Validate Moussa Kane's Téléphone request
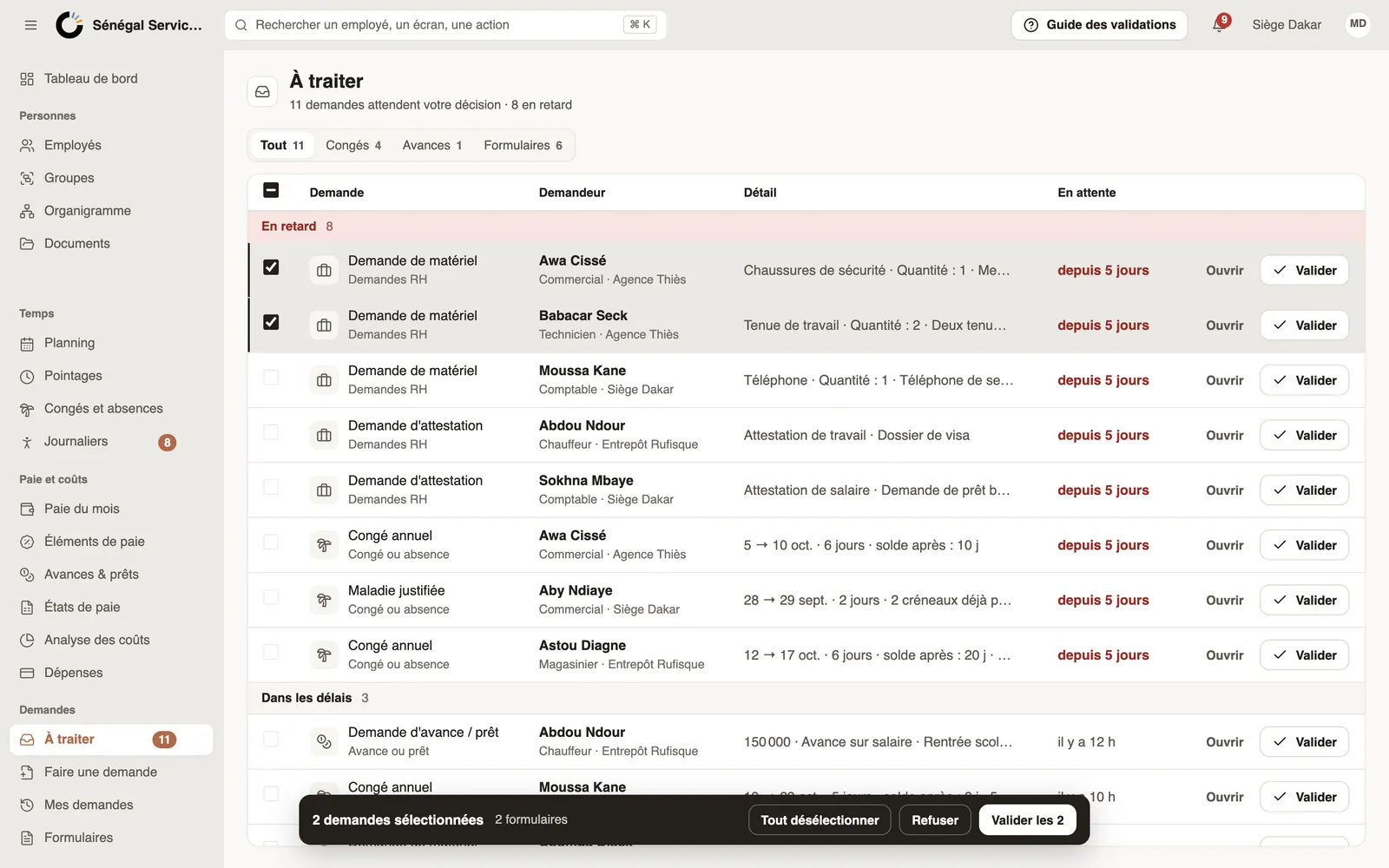The image size is (1389, 868). [1304, 380]
